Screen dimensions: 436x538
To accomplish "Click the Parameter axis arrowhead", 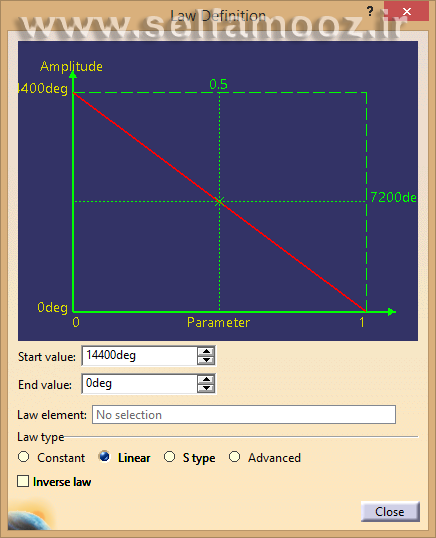I will point(391,312).
